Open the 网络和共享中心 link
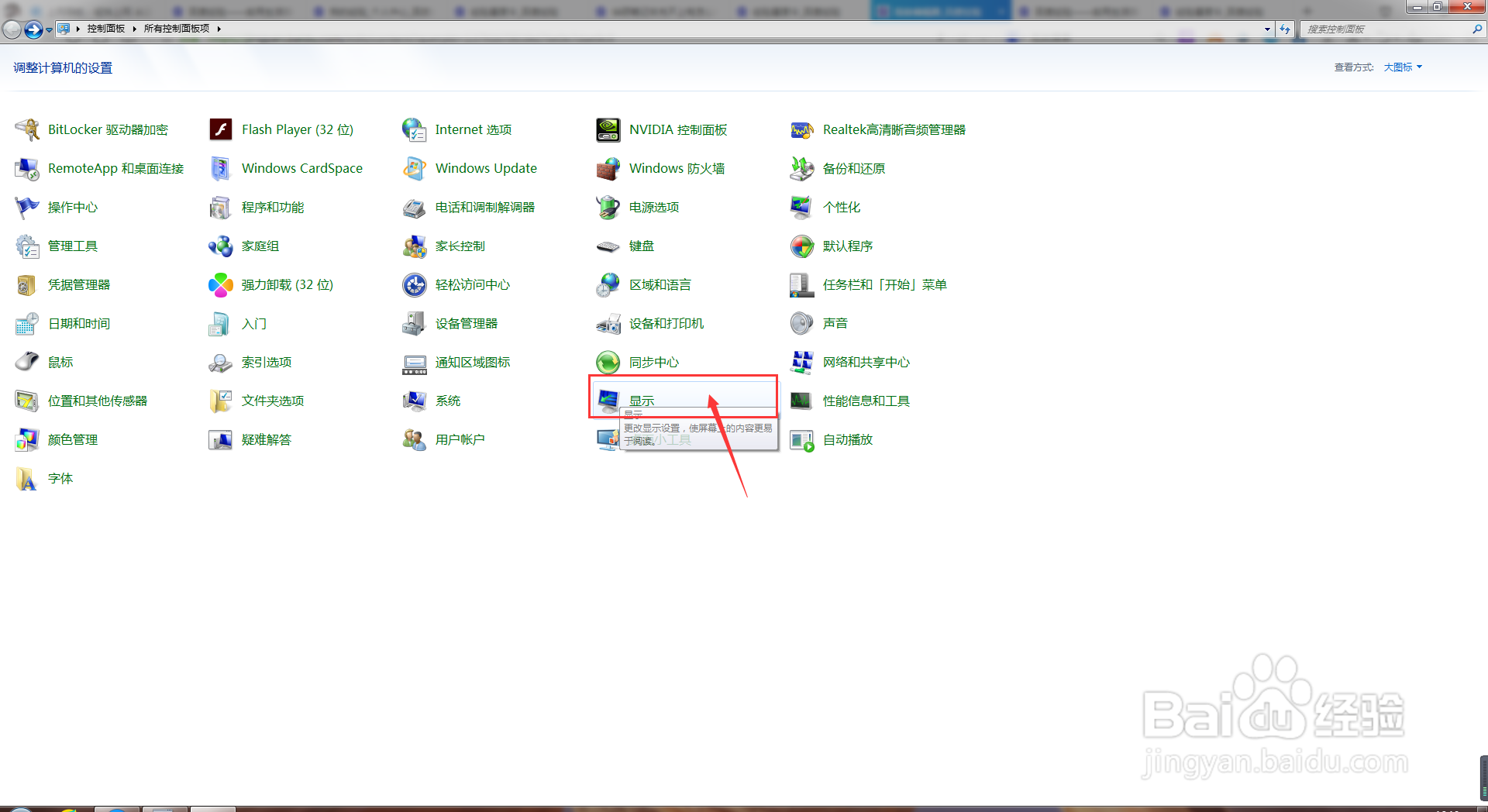This screenshot has width=1488, height=812. (866, 362)
